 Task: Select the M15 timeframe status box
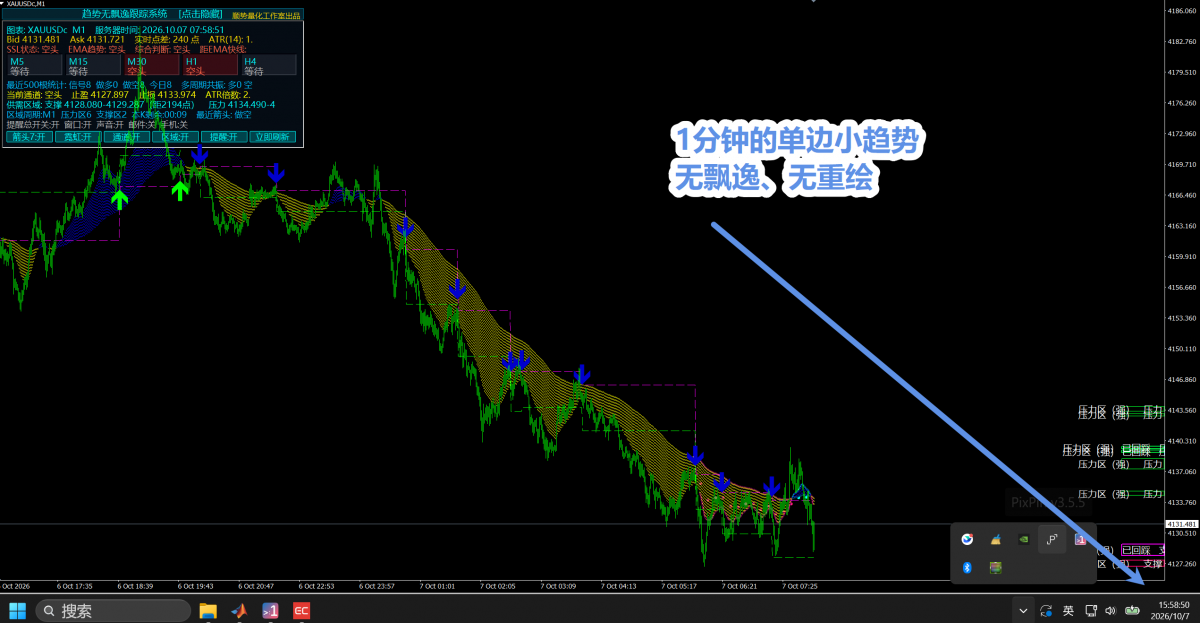tap(92, 66)
